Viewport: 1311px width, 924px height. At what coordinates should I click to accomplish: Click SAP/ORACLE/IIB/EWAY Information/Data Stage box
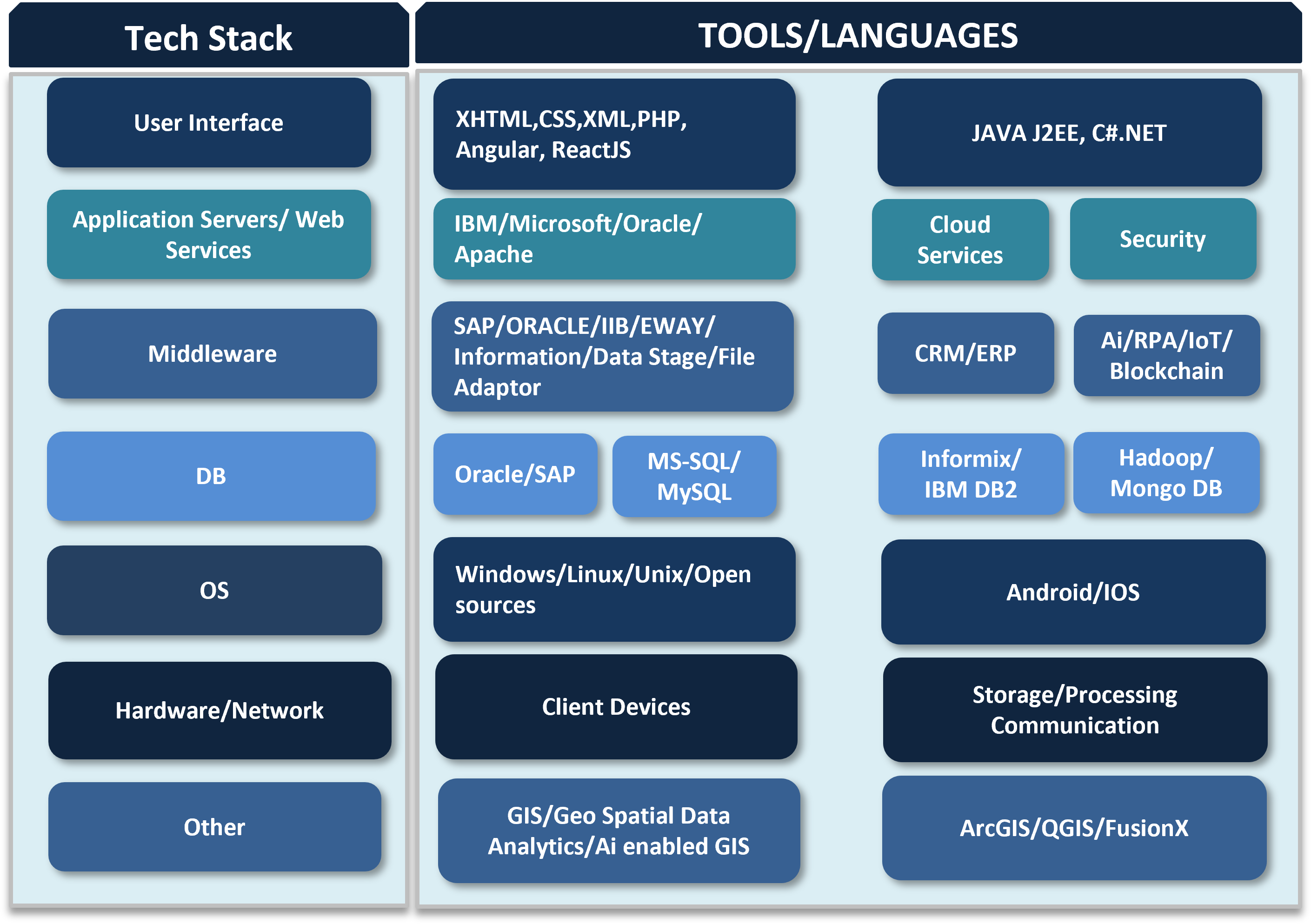612,356
